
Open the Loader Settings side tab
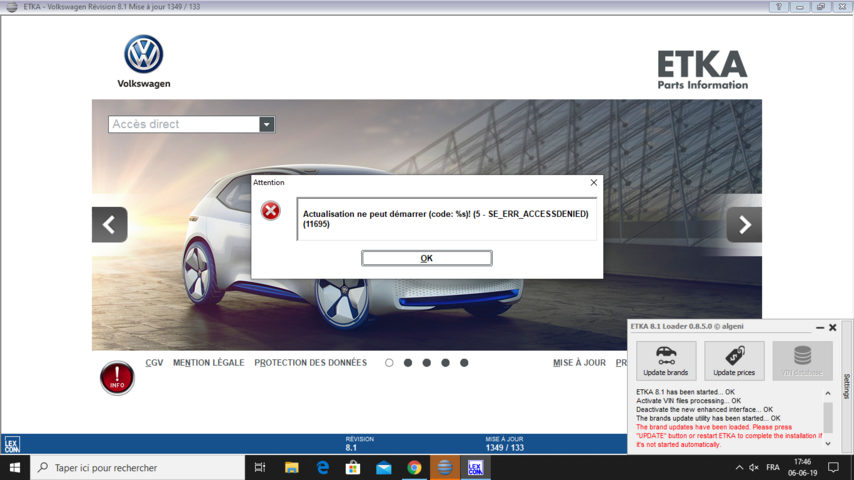point(847,386)
